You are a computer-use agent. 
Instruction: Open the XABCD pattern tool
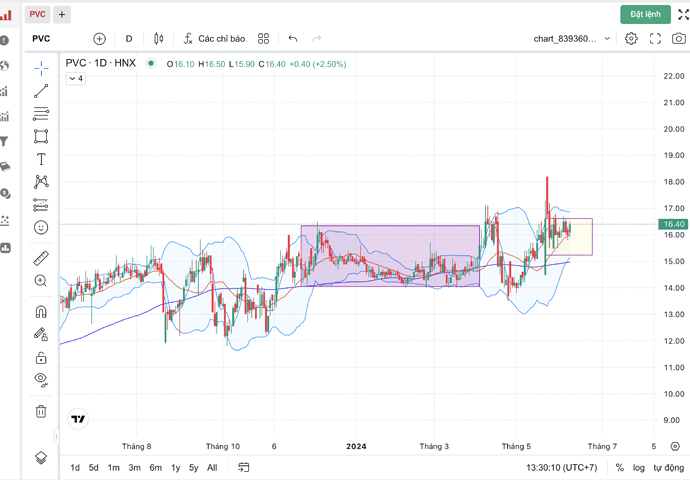click(41, 182)
